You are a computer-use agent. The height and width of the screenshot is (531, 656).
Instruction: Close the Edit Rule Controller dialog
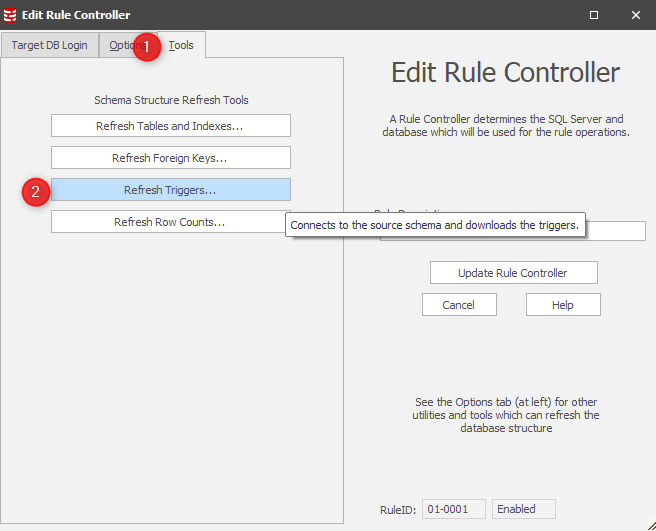click(636, 15)
